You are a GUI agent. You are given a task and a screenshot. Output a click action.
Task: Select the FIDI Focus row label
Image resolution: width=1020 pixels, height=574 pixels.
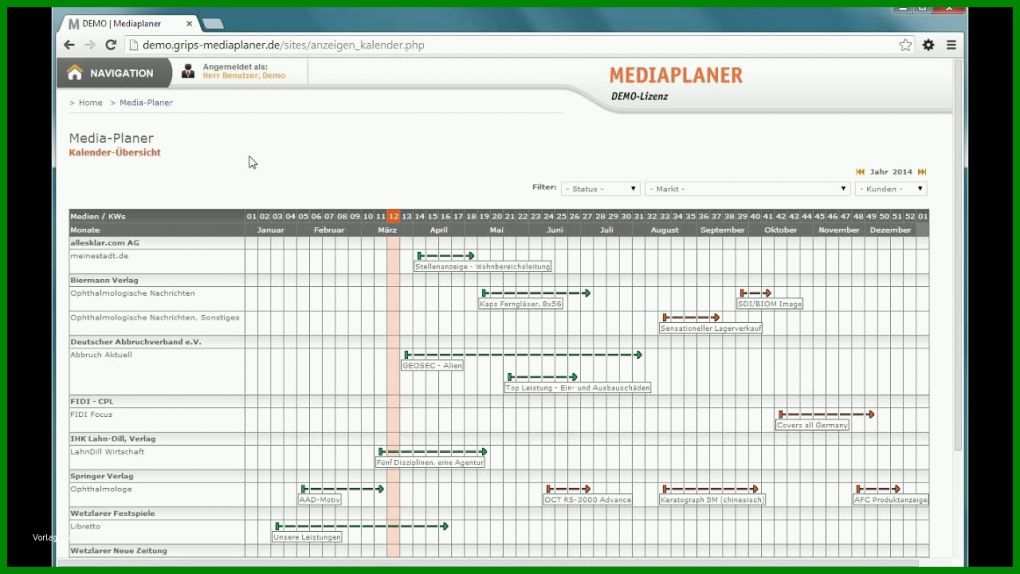91,415
